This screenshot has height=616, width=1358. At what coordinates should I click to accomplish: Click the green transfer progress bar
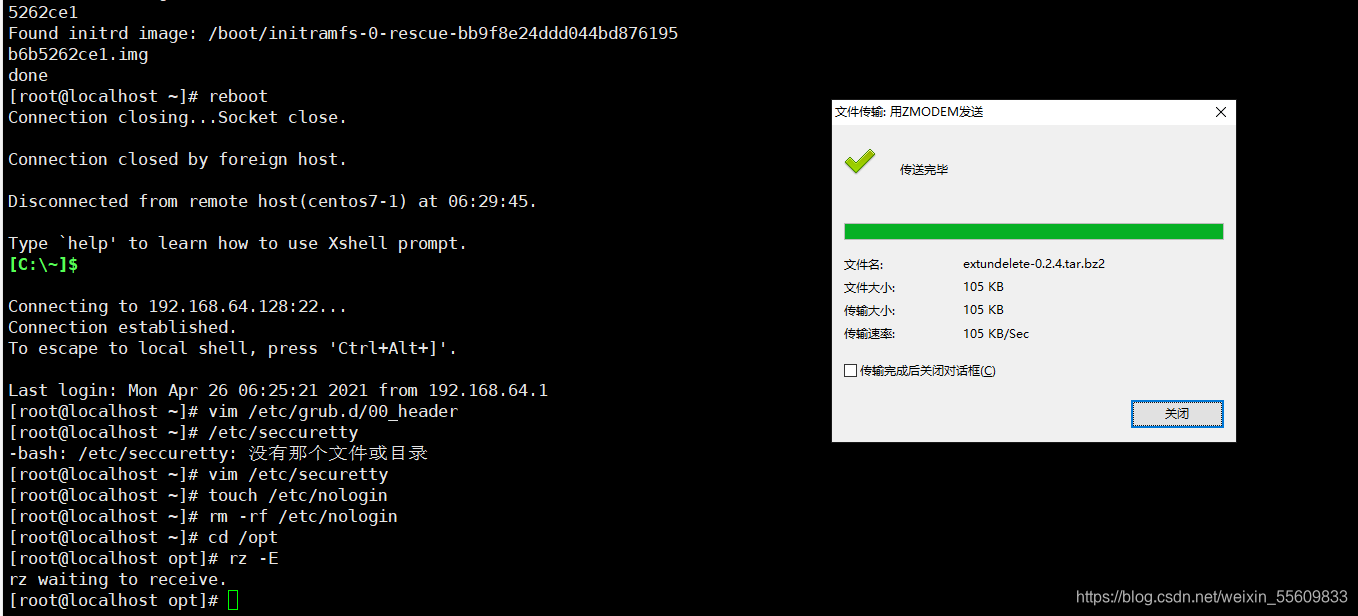coord(1033,232)
